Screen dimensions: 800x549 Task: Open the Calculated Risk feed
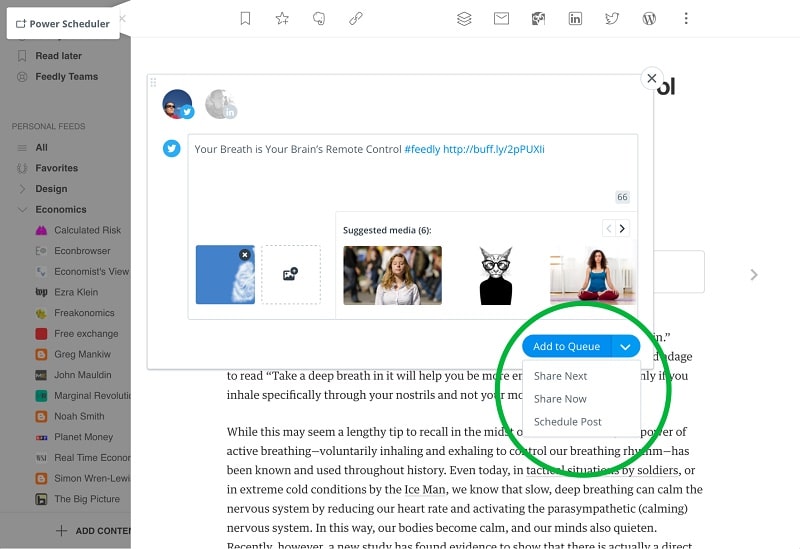pos(87,230)
